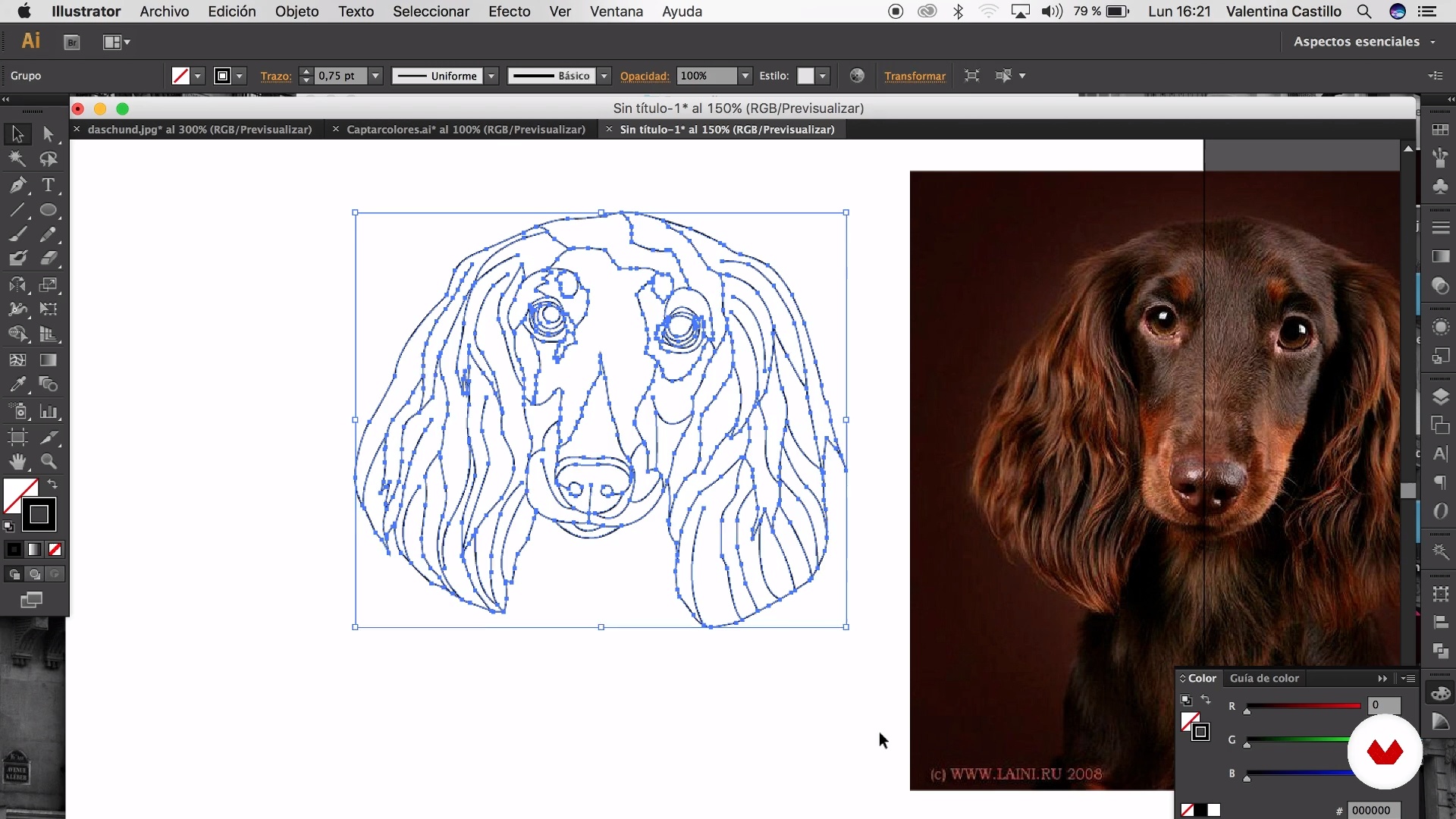
Task: Open stroke color dropdown in control bar
Action: click(240, 76)
